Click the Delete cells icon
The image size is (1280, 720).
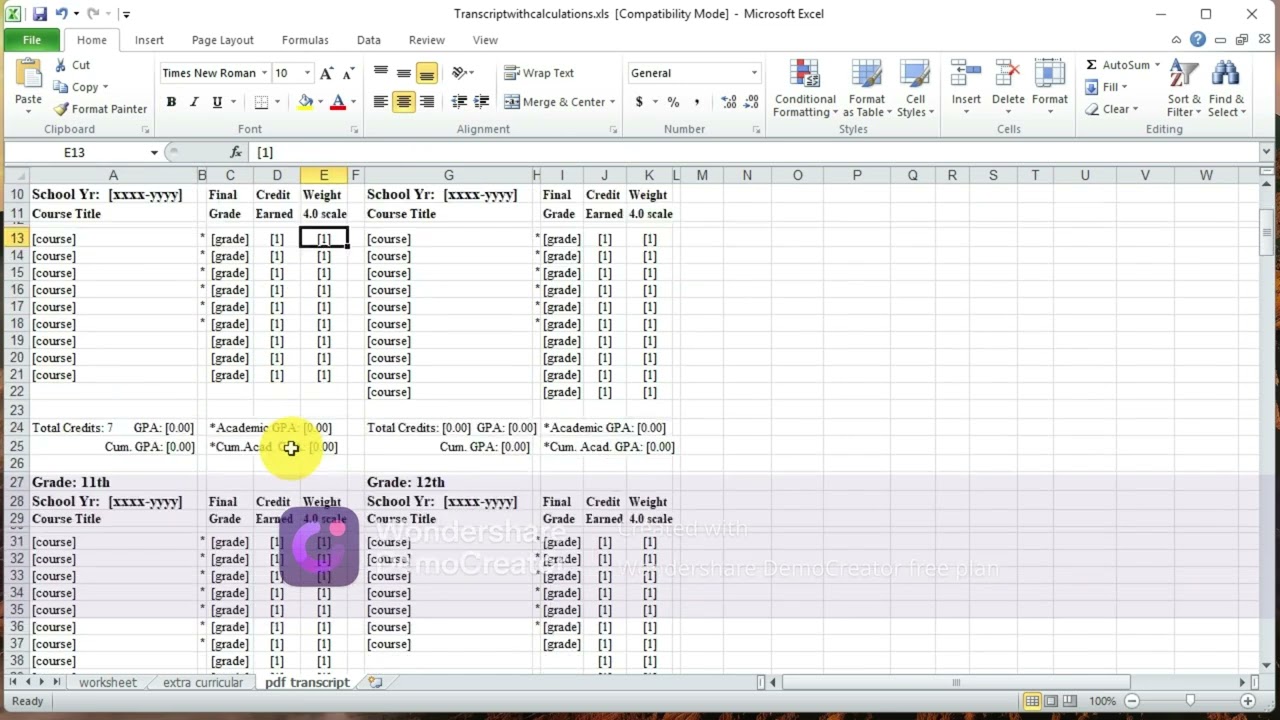click(x=1008, y=75)
